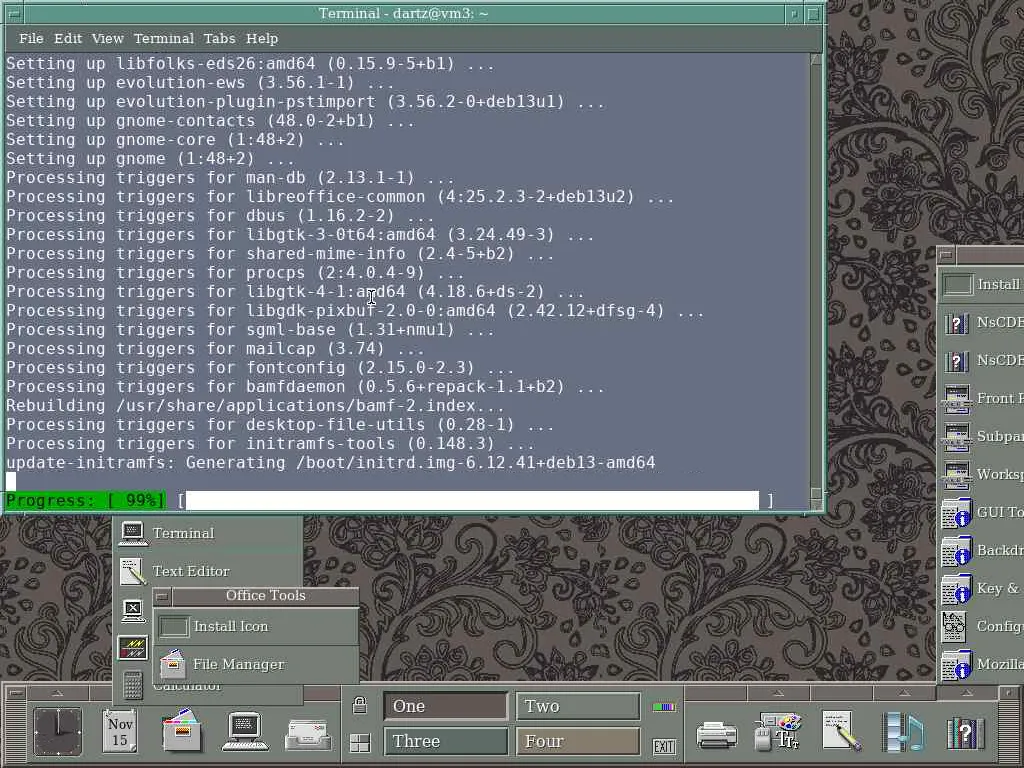Open the Mozilla entry in the help subpanel
1024x768 pixels.
click(x=982, y=665)
